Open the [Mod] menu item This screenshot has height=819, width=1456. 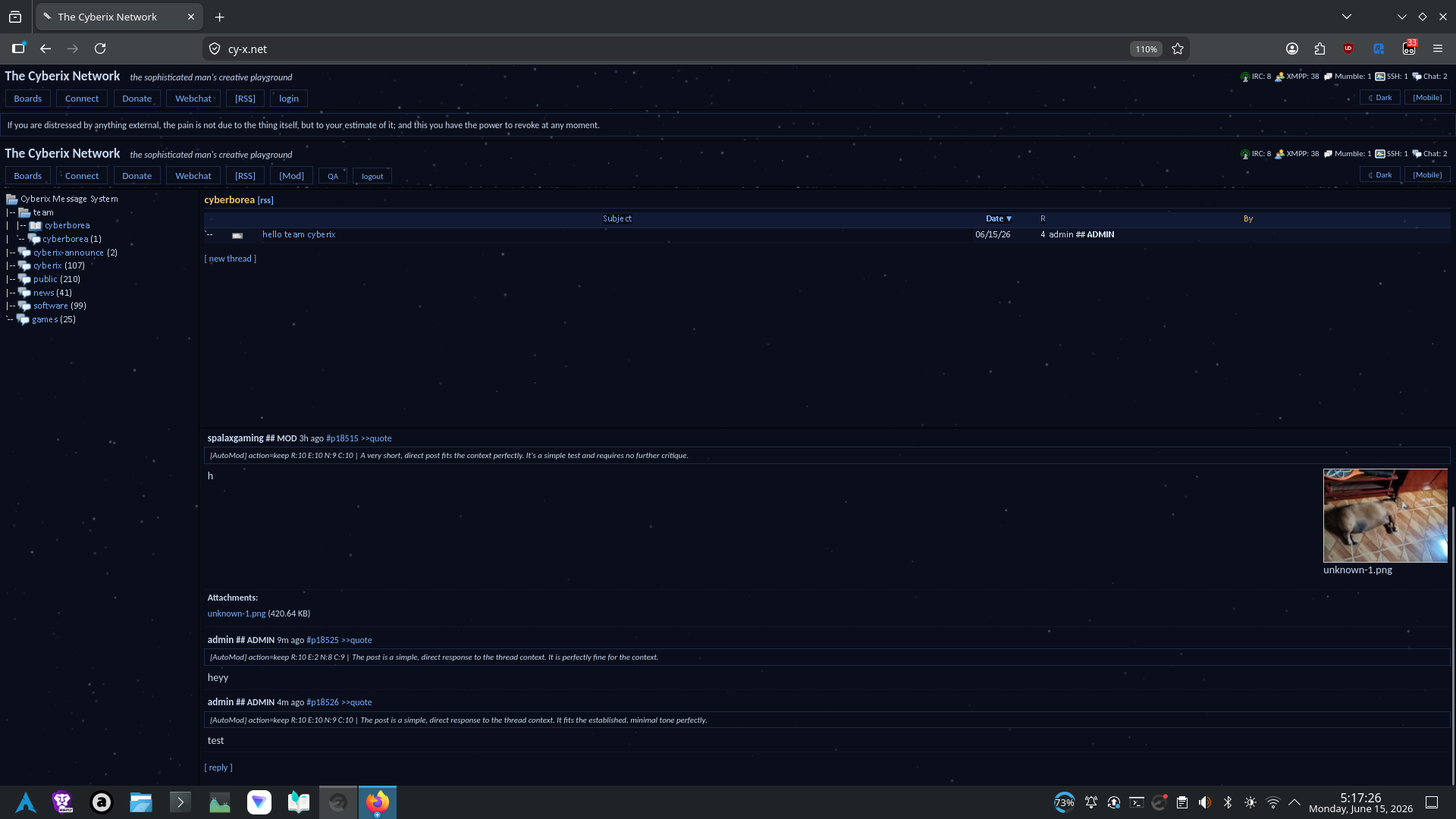point(291,176)
